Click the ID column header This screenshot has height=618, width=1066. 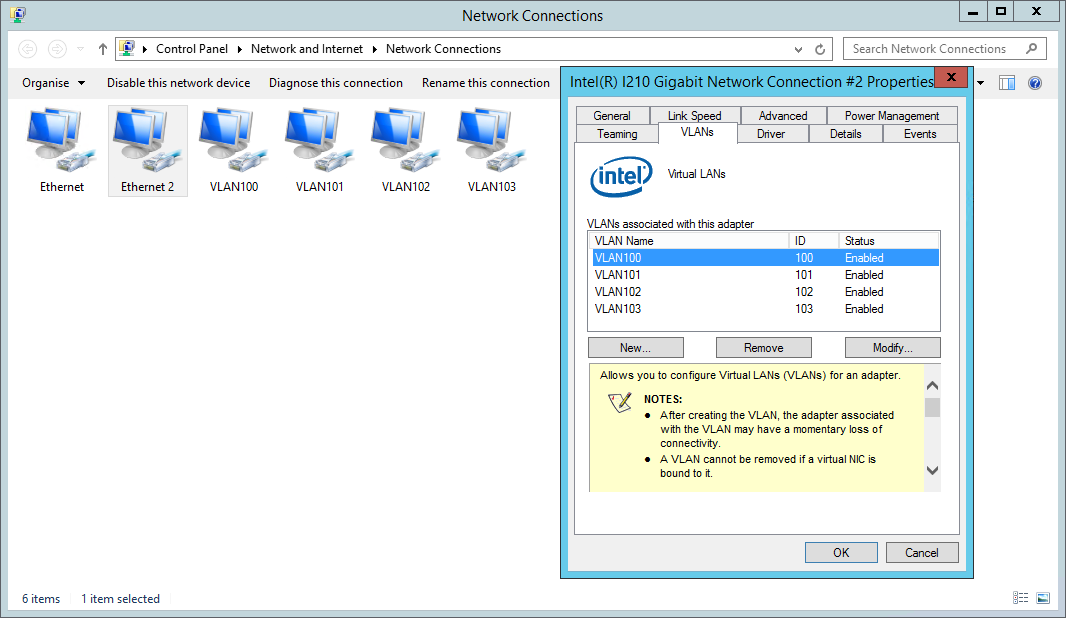coord(814,241)
